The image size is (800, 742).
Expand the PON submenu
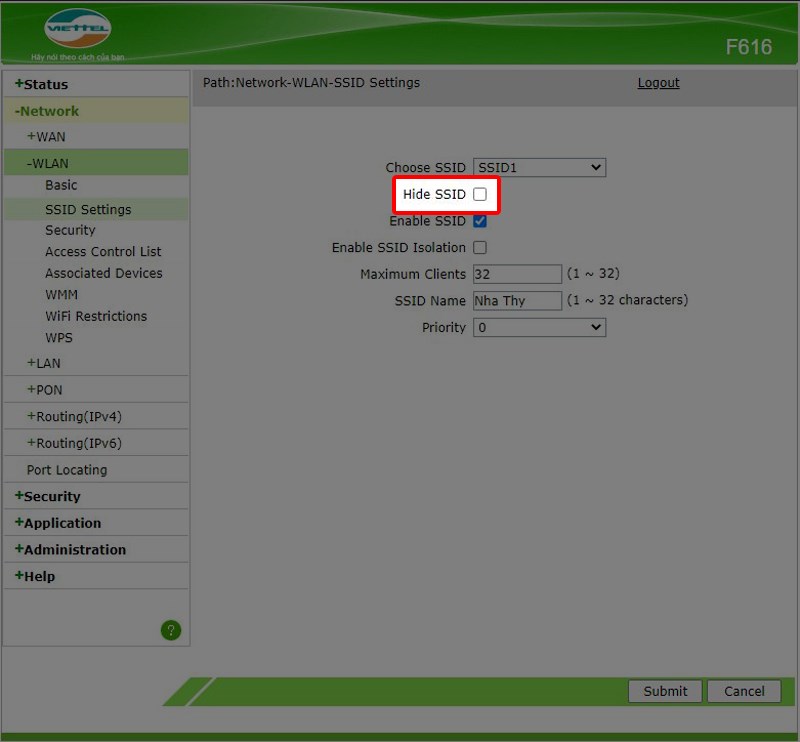pyautogui.click(x=44, y=390)
